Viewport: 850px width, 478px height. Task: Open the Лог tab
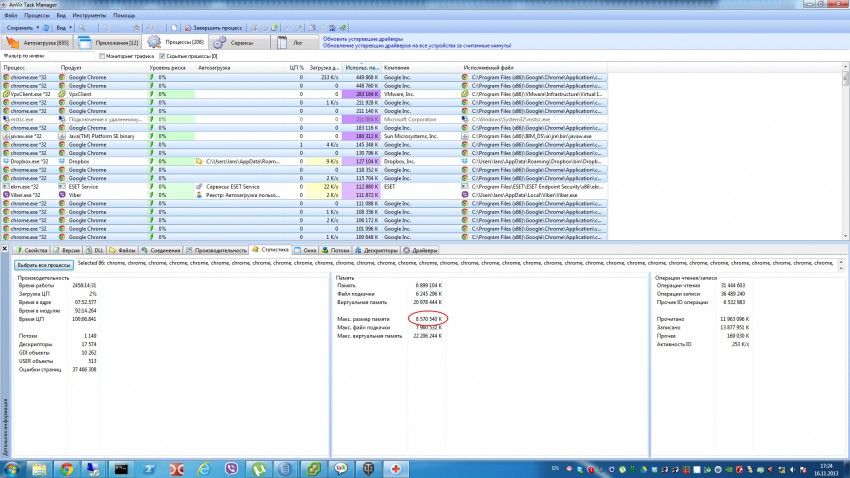click(297, 44)
